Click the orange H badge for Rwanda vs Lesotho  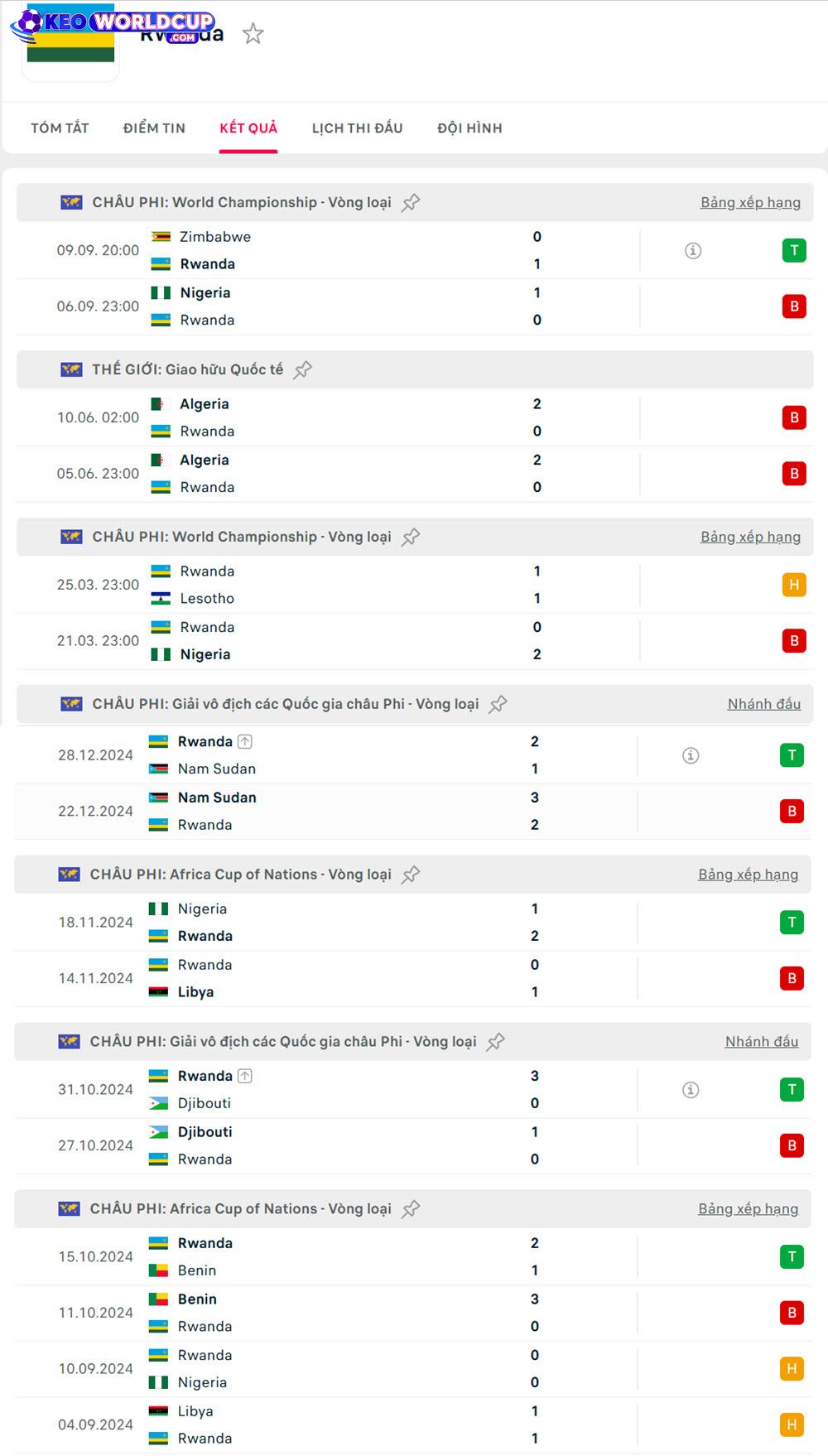794,586
